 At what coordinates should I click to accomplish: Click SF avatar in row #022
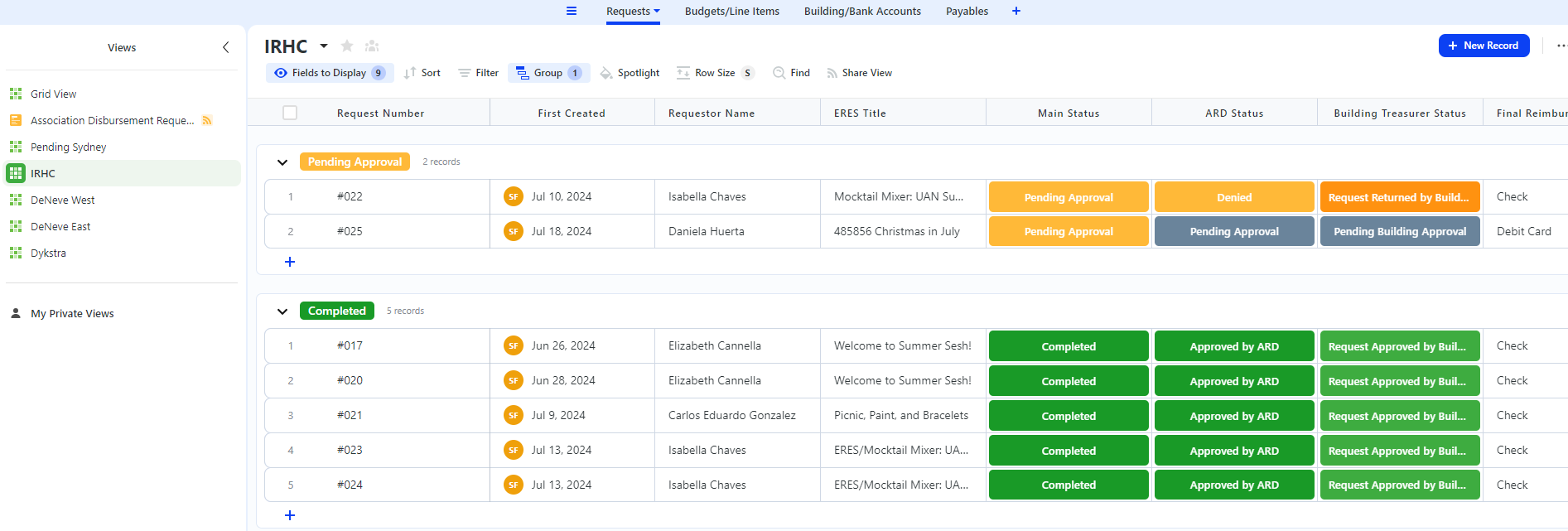(x=514, y=196)
